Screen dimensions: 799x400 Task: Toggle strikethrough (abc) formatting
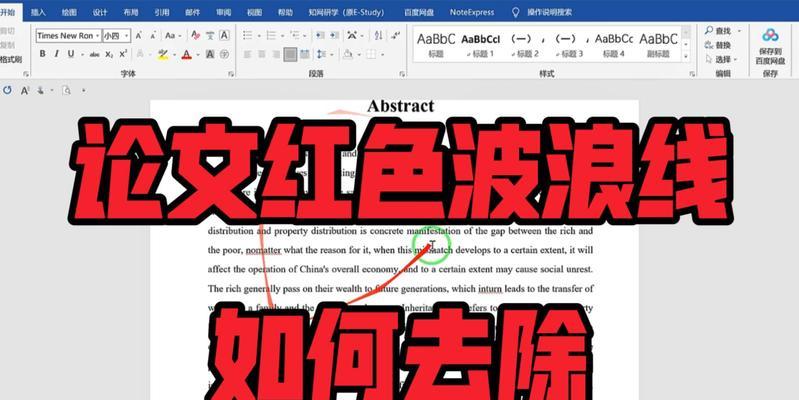(x=94, y=55)
